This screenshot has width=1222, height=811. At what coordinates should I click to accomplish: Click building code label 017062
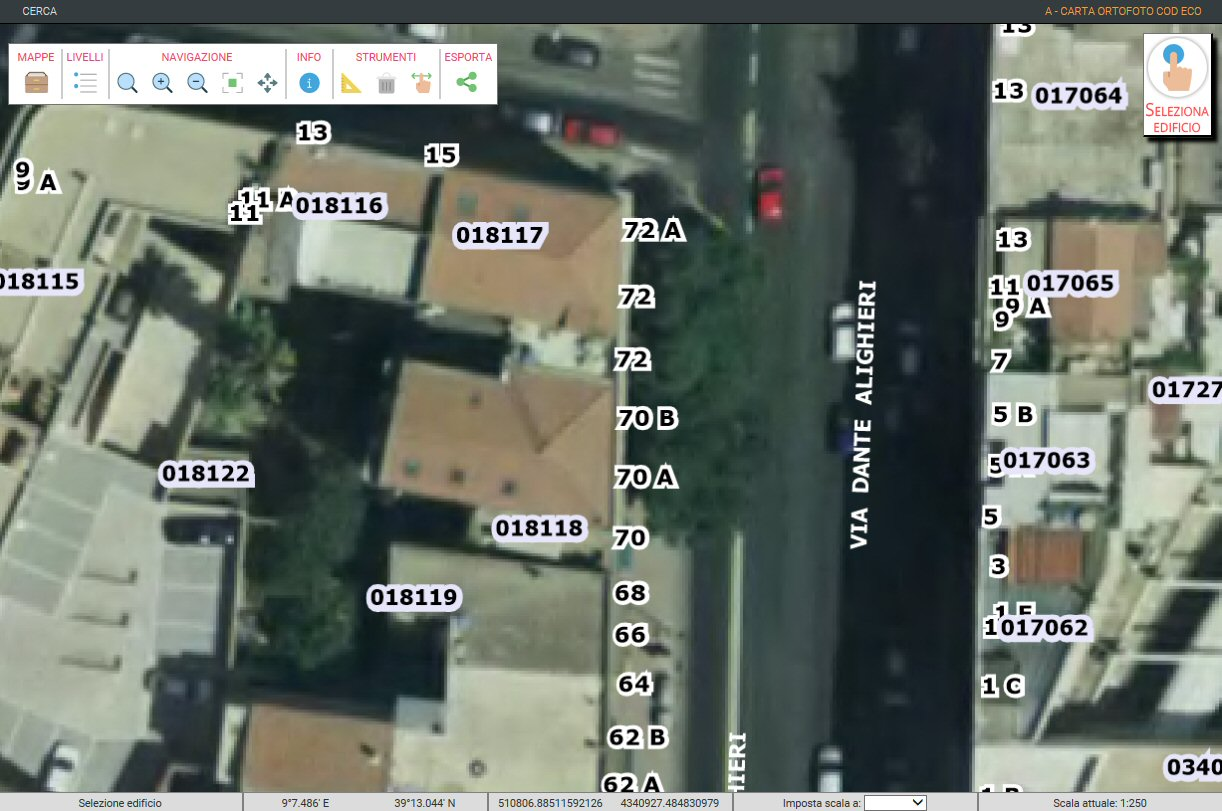(x=1043, y=628)
